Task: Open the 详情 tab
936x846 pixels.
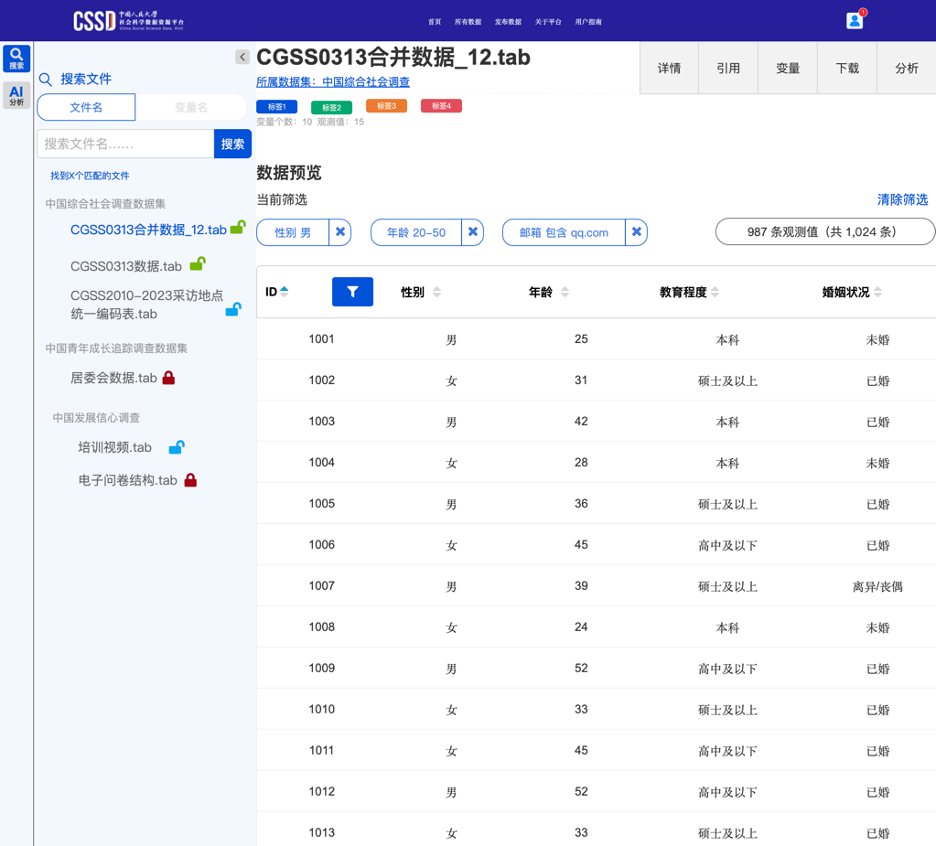Action: (x=669, y=68)
